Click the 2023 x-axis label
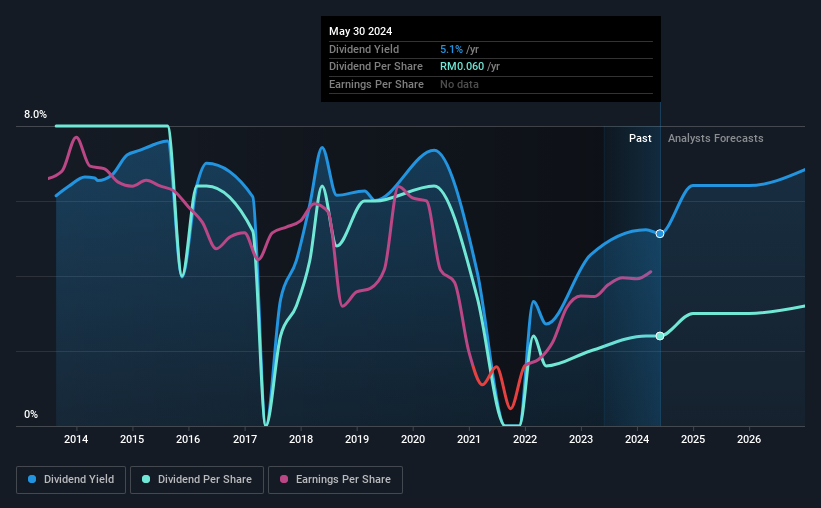821x508 pixels. (581, 439)
